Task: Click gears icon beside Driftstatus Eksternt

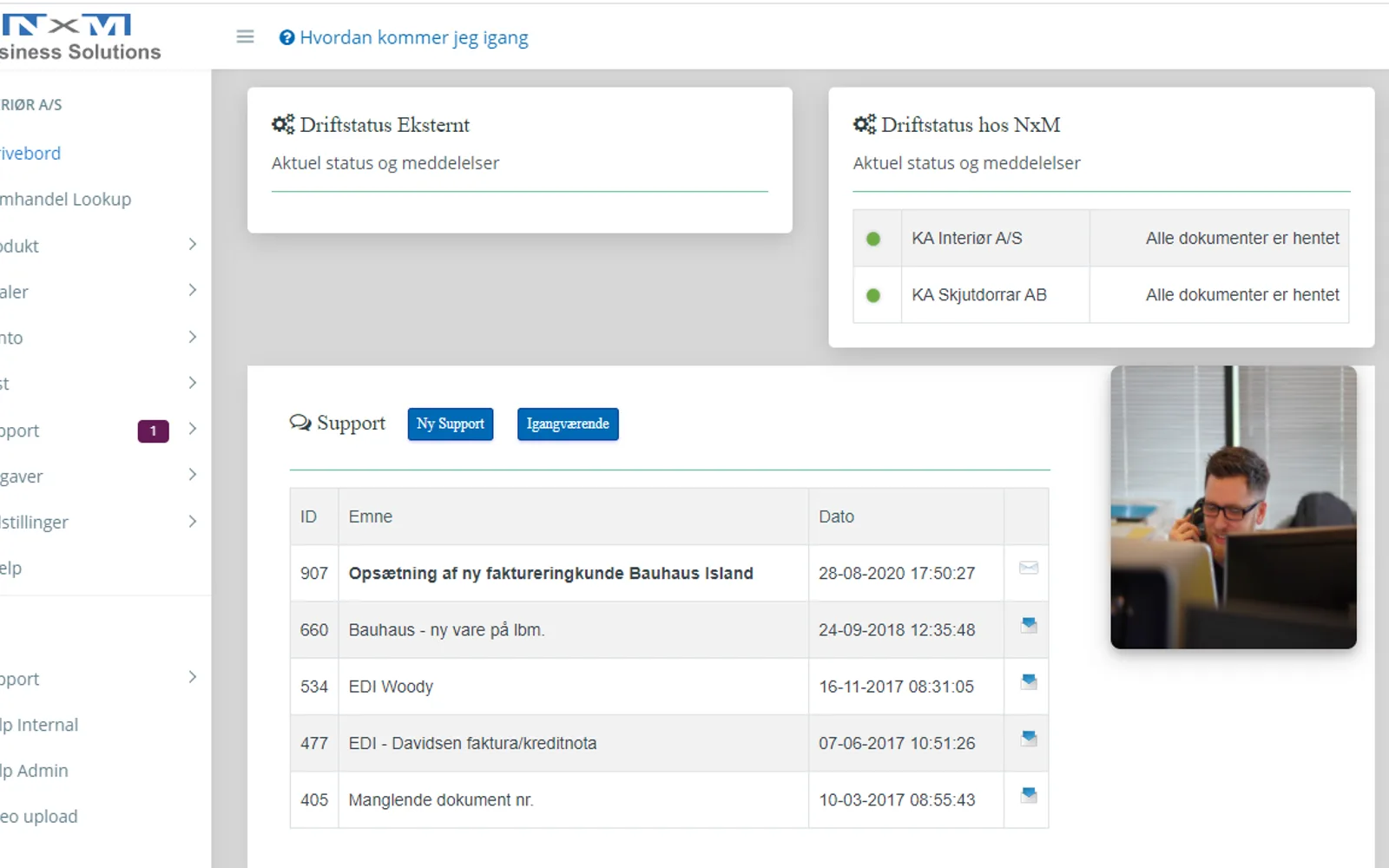Action: (283, 124)
